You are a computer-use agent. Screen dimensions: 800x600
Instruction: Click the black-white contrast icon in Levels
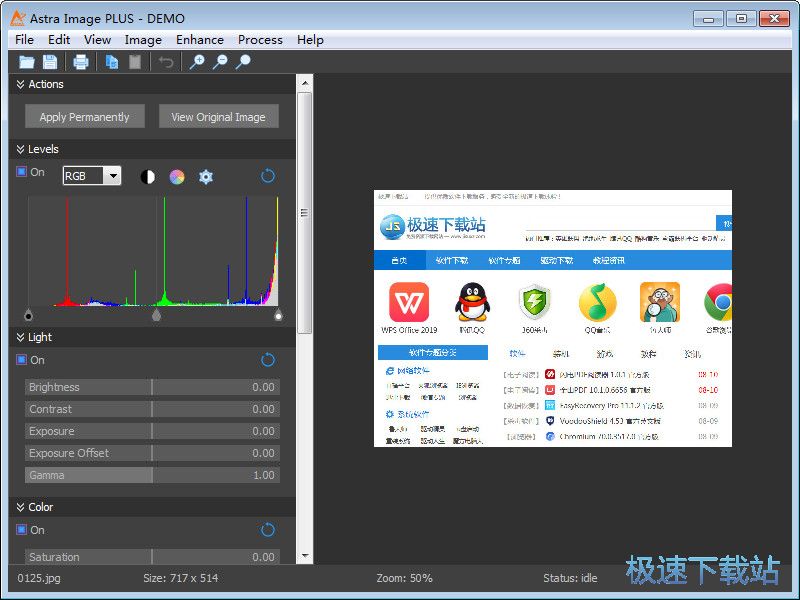(148, 177)
